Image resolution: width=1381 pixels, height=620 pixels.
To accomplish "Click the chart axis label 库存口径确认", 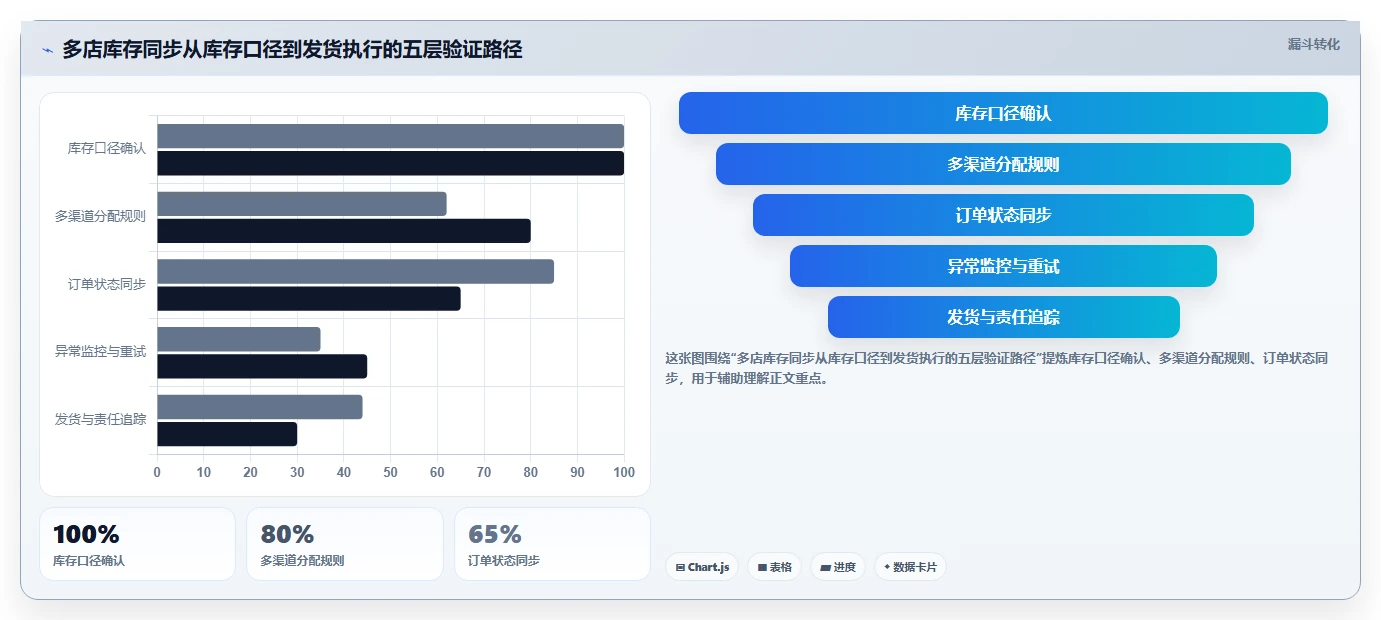I will (x=107, y=149).
